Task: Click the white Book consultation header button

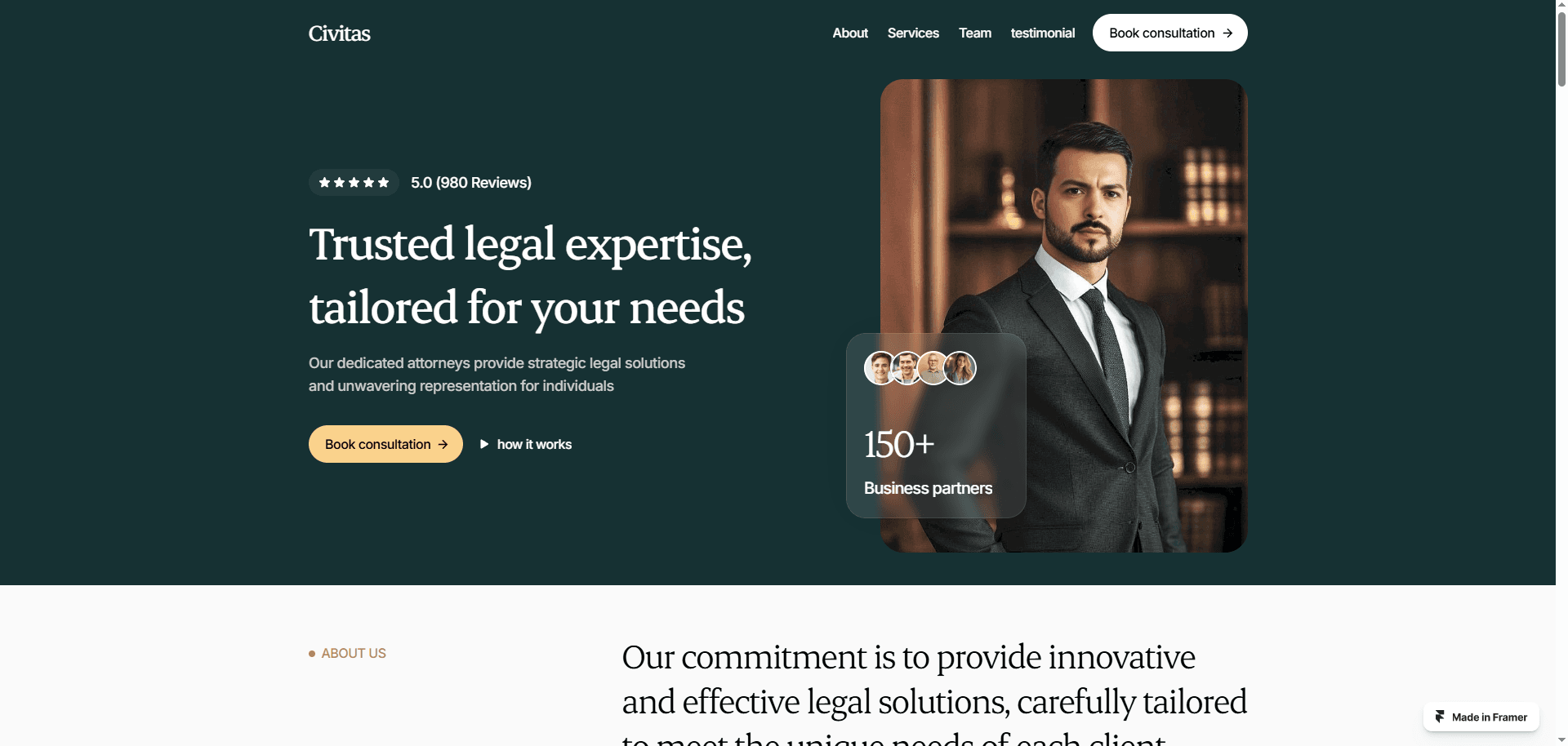Action: [x=1169, y=33]
